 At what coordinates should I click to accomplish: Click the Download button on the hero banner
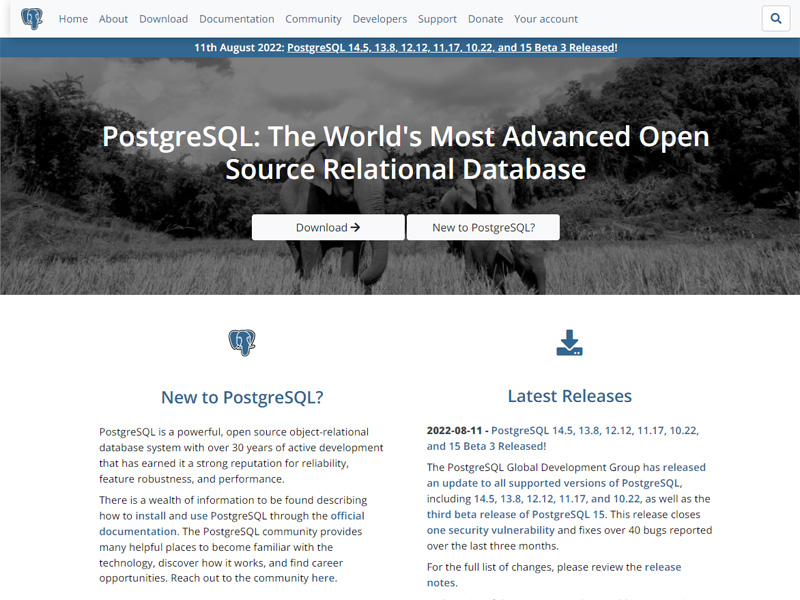327,227
